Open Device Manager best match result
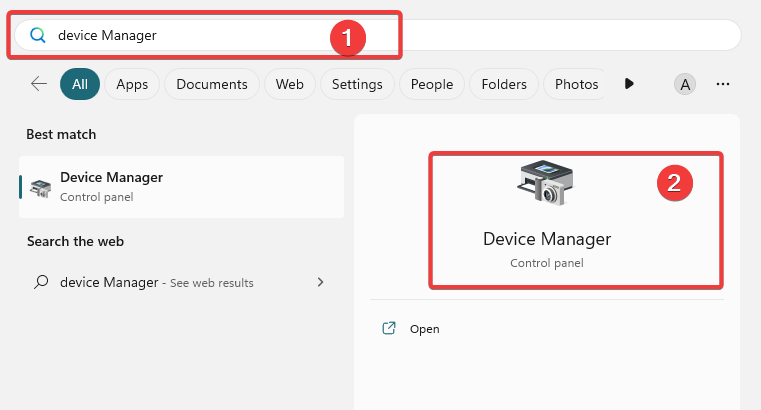Viewport: 761px width, 410px height. click(182, 187)
